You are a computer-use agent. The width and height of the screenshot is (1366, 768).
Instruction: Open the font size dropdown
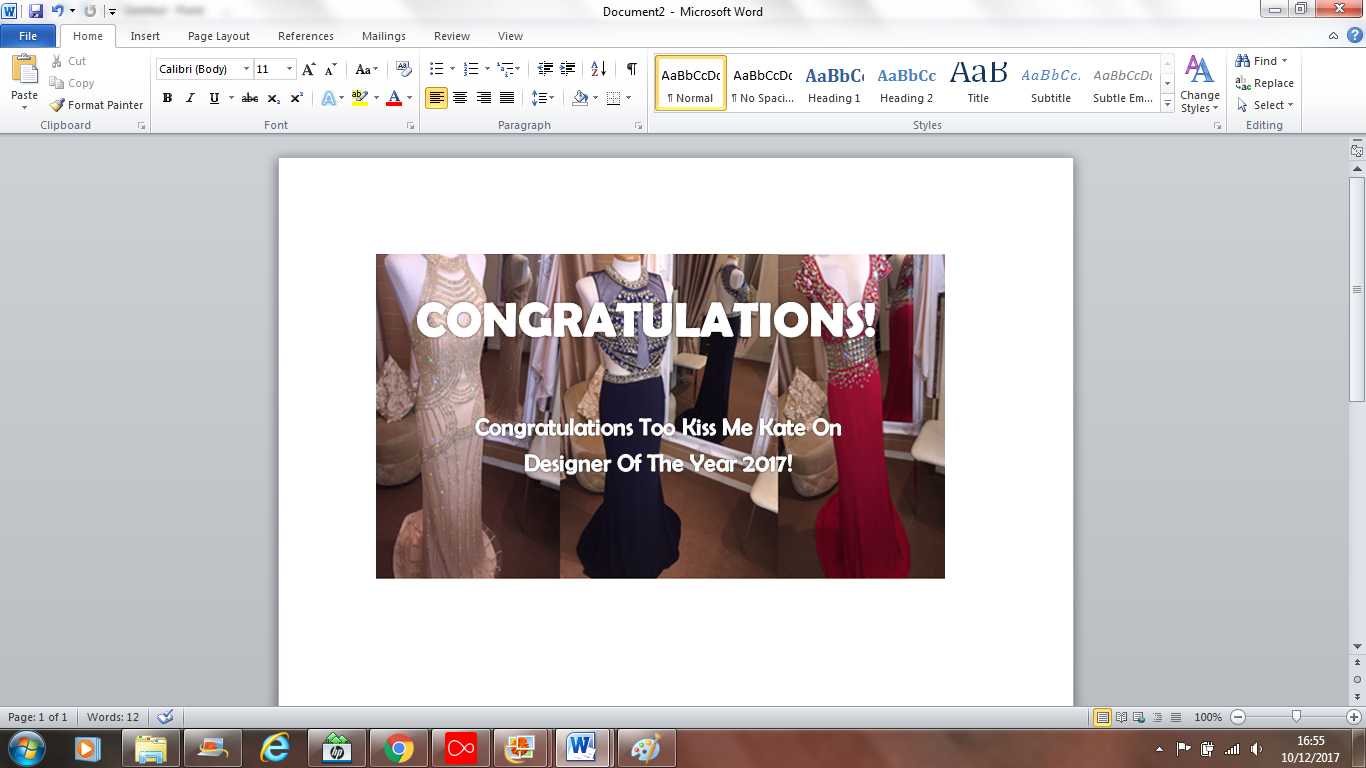(x=290, y=69)
